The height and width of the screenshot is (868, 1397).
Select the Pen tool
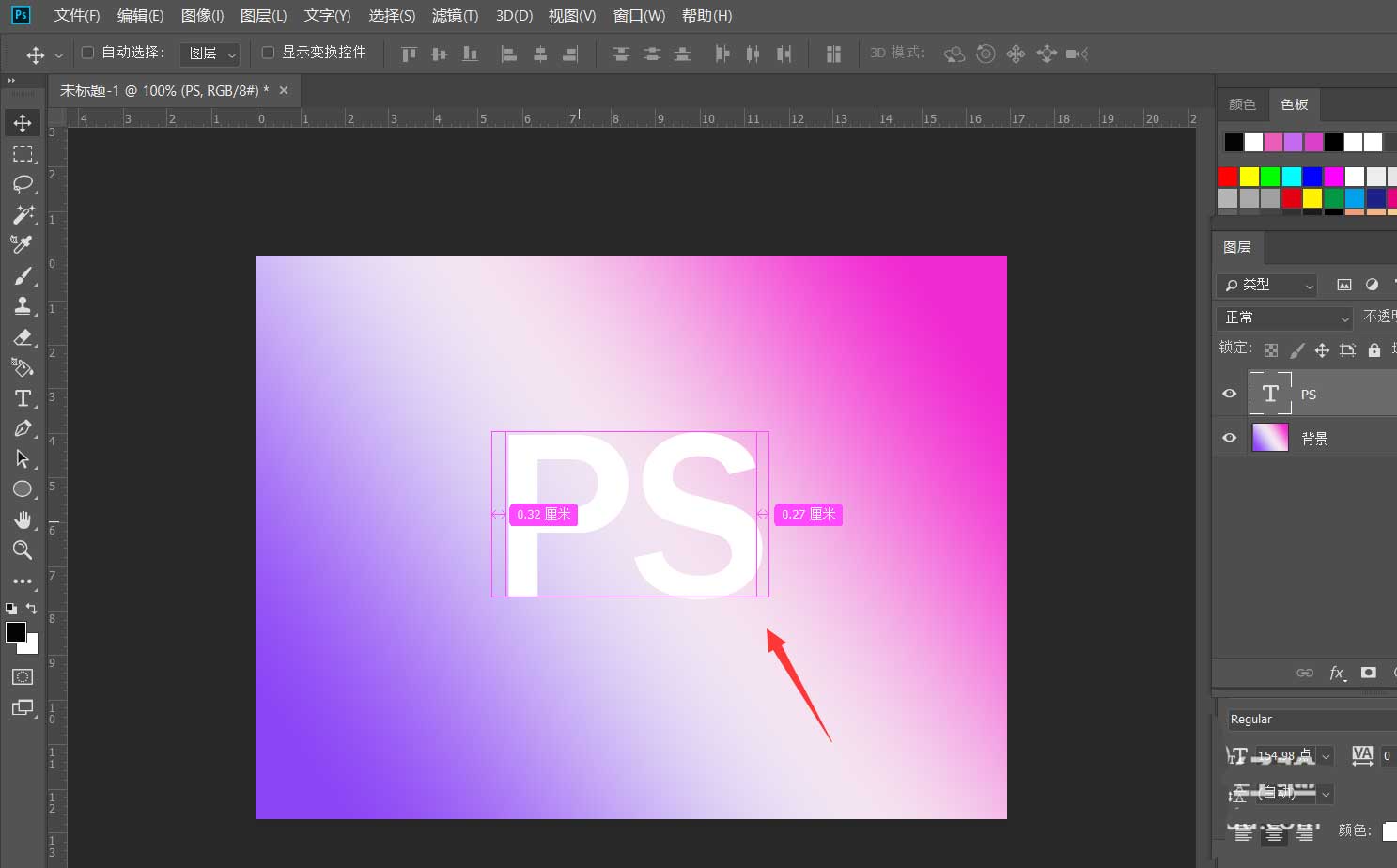(23, 428)
